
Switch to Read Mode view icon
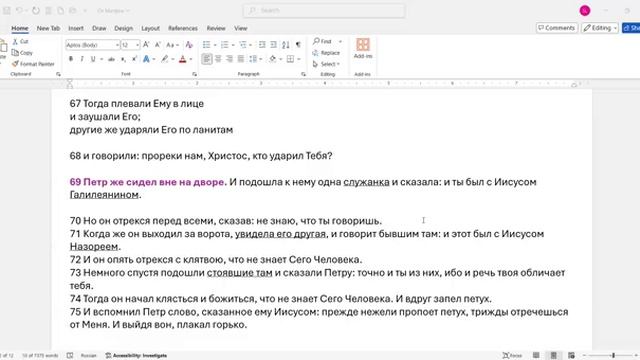pos(536,356)
